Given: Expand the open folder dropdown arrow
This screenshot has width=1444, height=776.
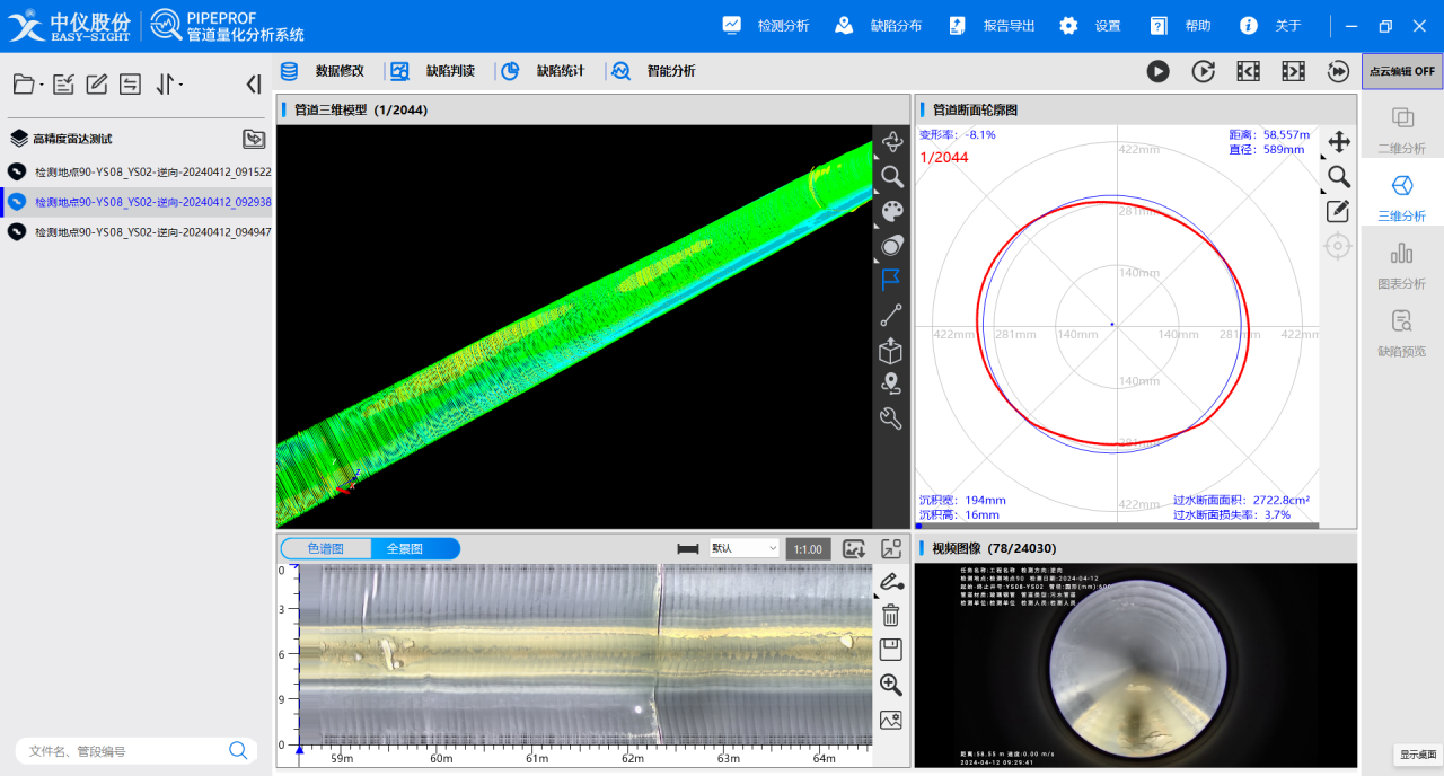Looking at the screenshot, I should click(41, 86).
